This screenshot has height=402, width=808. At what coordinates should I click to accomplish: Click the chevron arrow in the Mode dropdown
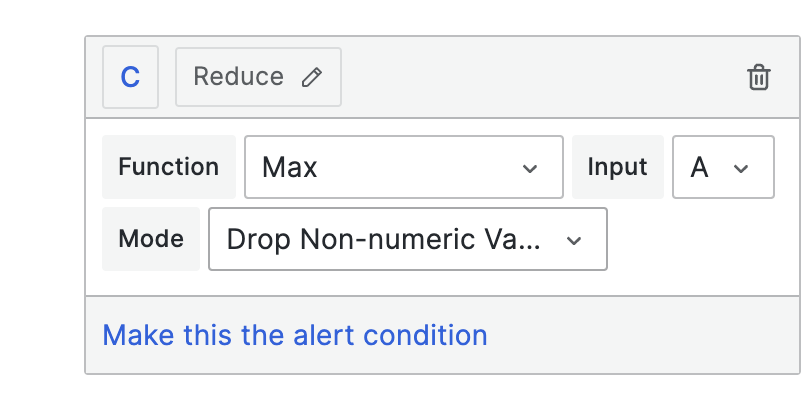click(x=574, y=240)
